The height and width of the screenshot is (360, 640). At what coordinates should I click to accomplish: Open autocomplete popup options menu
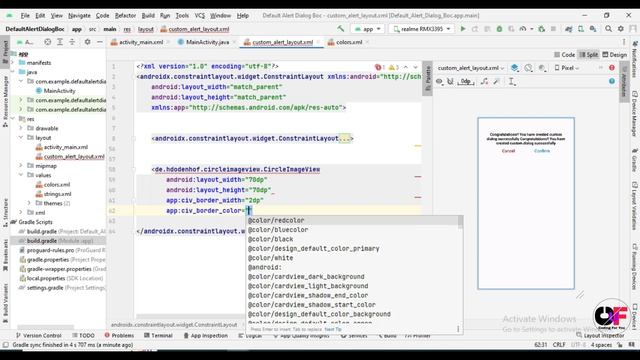coord(458,329)
